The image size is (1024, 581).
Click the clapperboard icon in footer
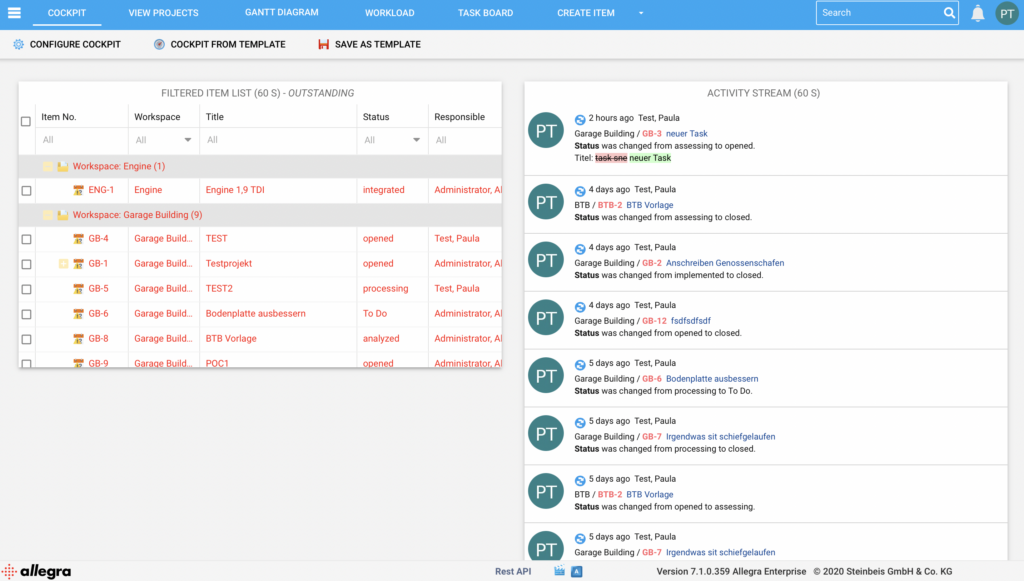coord(559,572)
